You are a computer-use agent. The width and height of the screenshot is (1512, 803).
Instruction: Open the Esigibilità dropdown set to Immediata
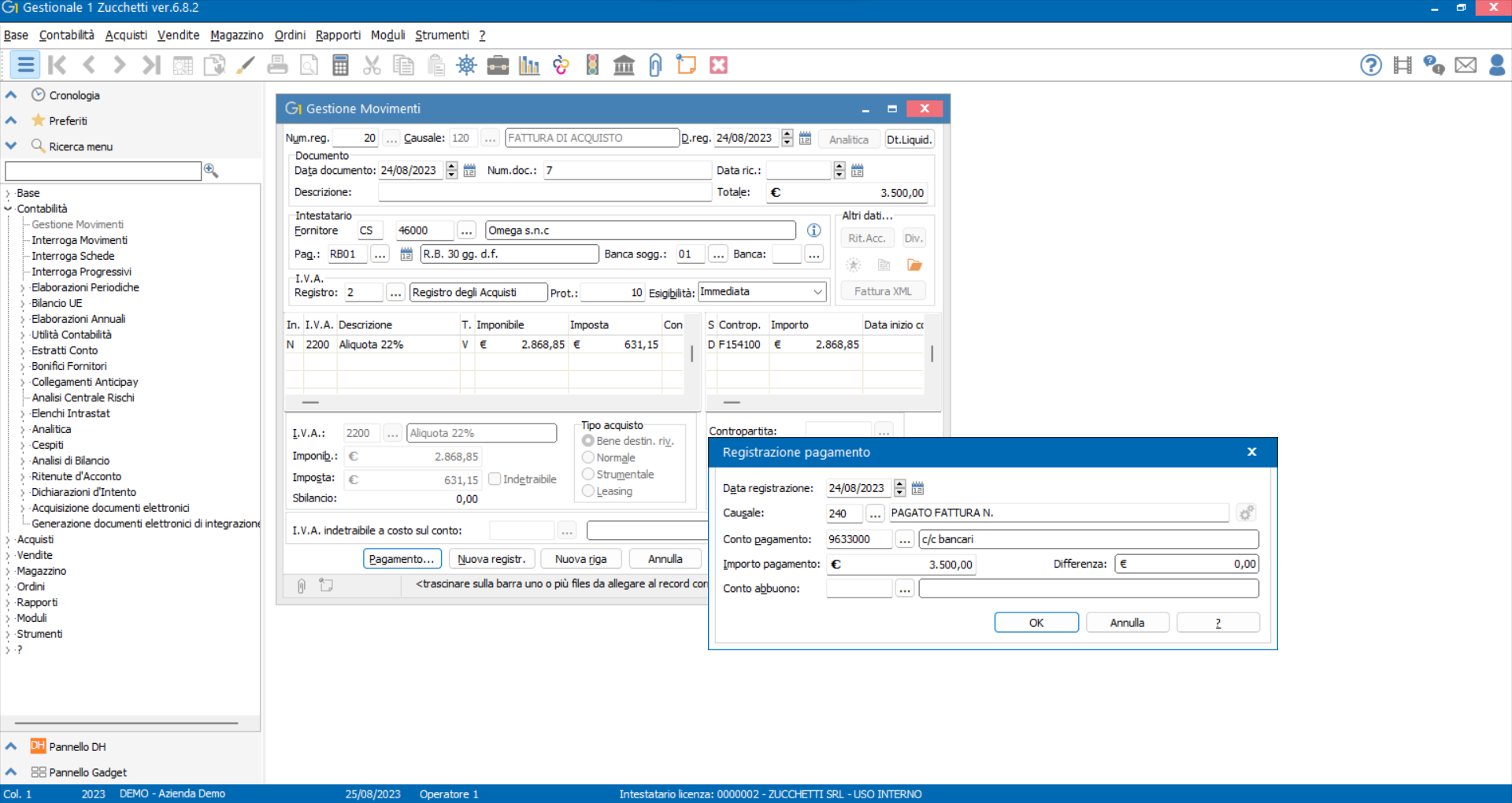(x=817, y=291)
